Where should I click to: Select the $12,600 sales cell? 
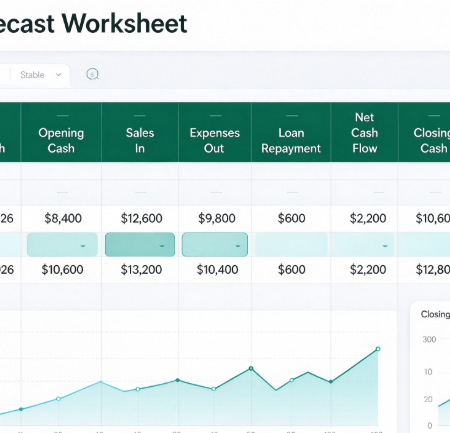pyautogui.click(x=141, y=218)
